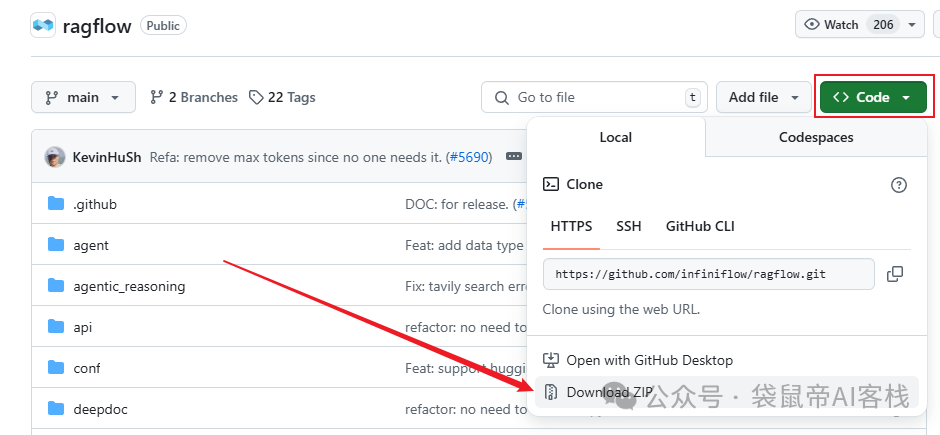Expand commit details ellipsis button
Viewport: 940px width, 435px height.
pos(514,156)
